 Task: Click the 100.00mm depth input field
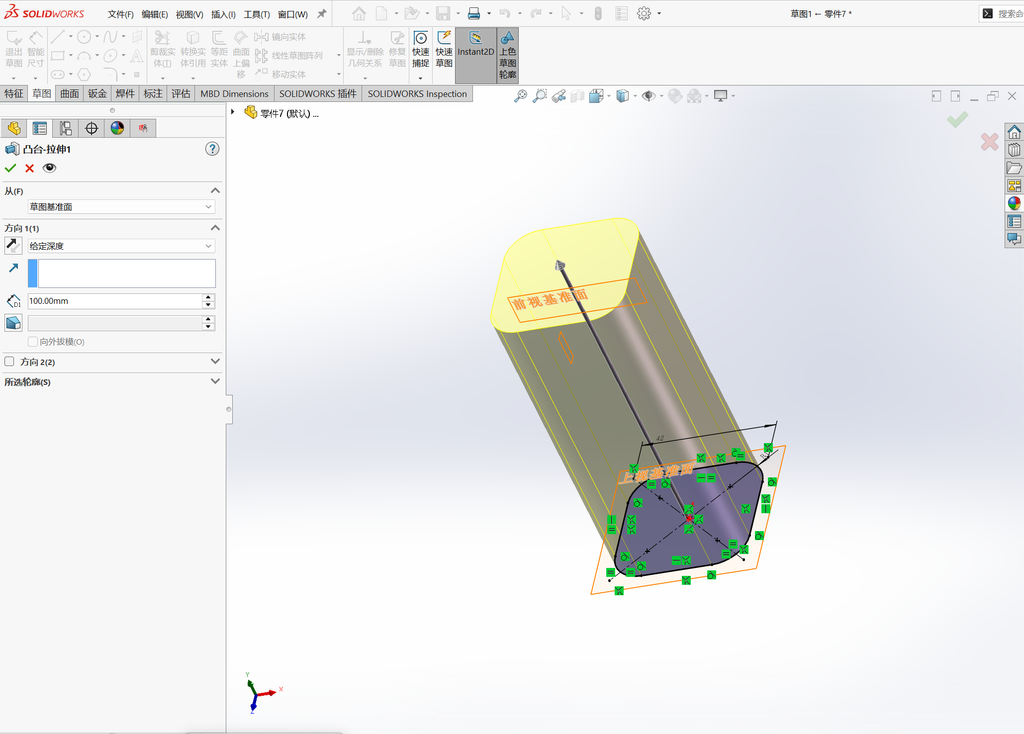tap(115, 301)
